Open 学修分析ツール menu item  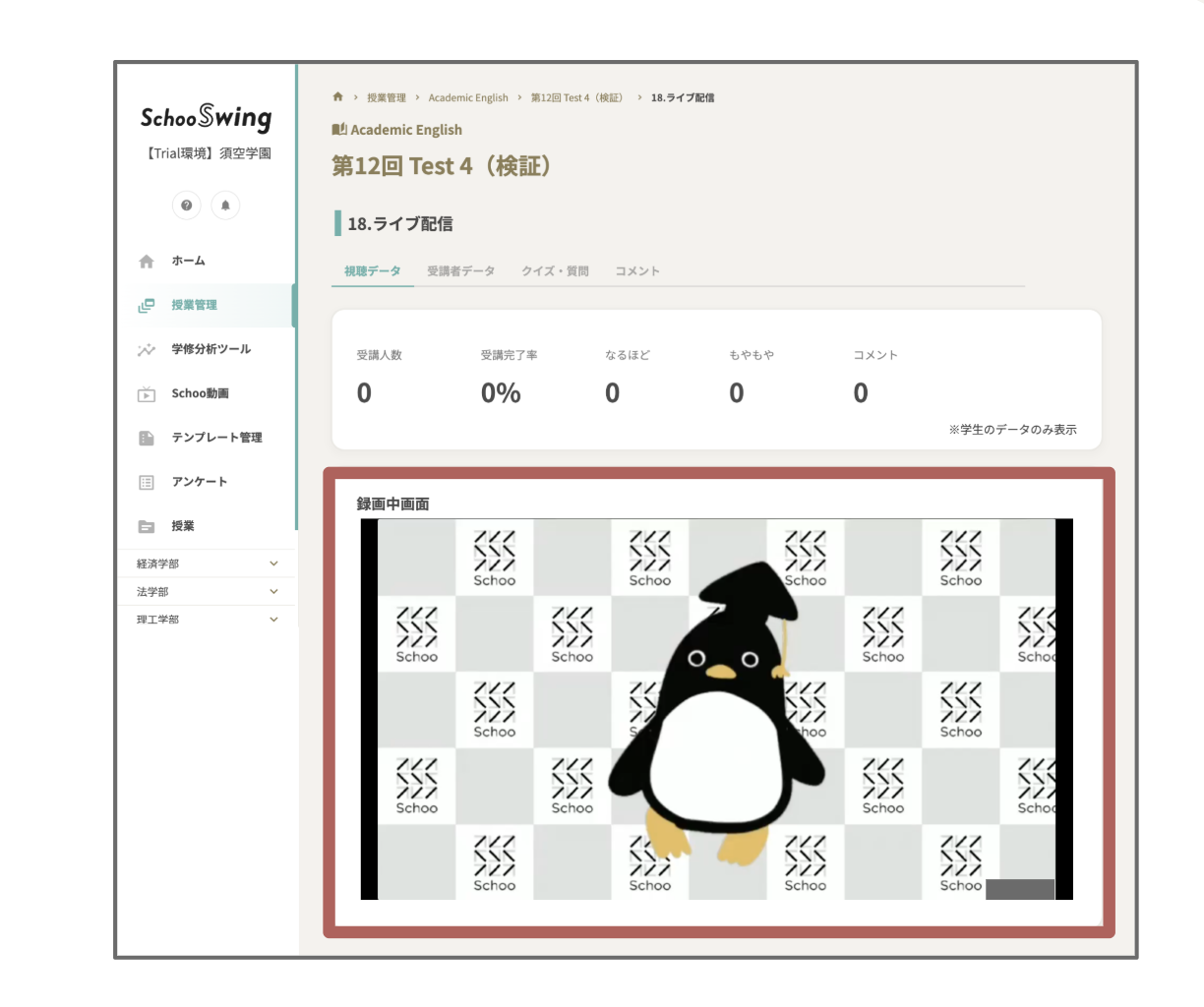(211, 349)
